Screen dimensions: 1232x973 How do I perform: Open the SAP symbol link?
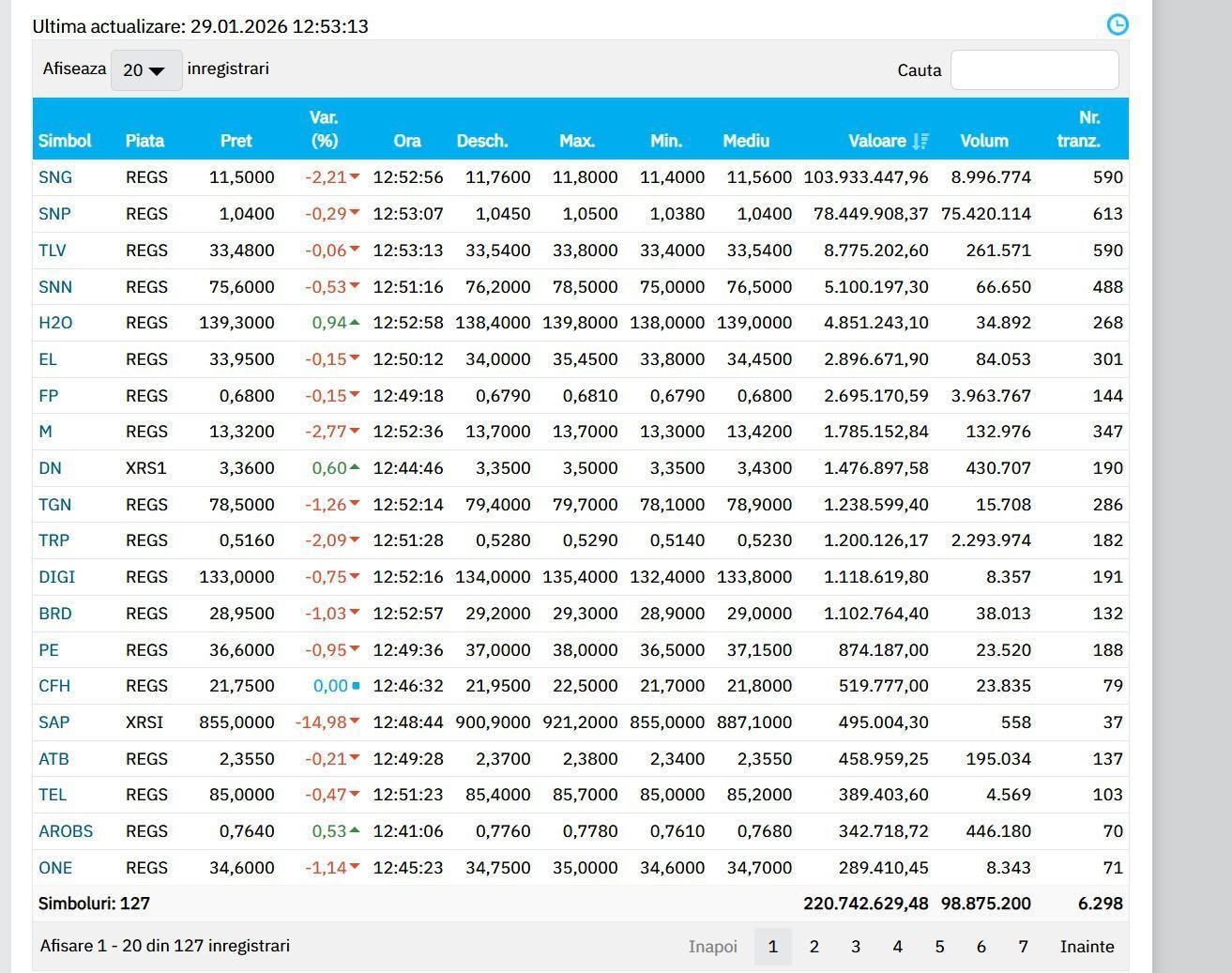(x=54, y=722)
